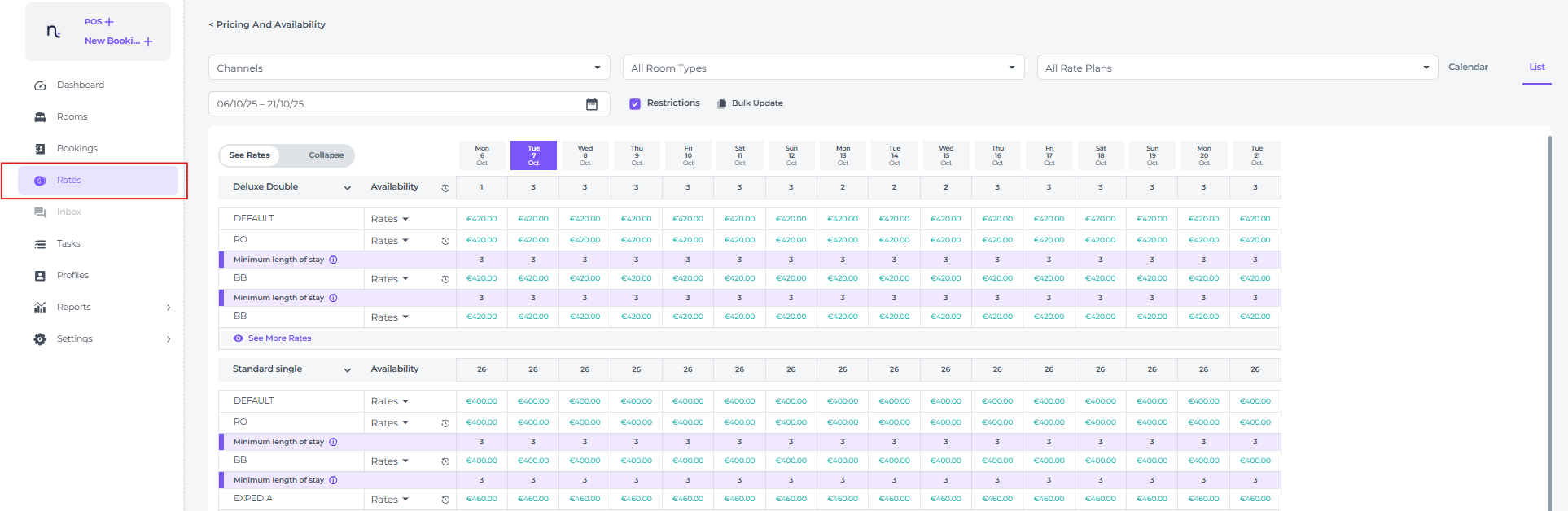Click the calendar icon in date range field
This screenshot has height=511, width=1568.
click(x=592, y=104)
